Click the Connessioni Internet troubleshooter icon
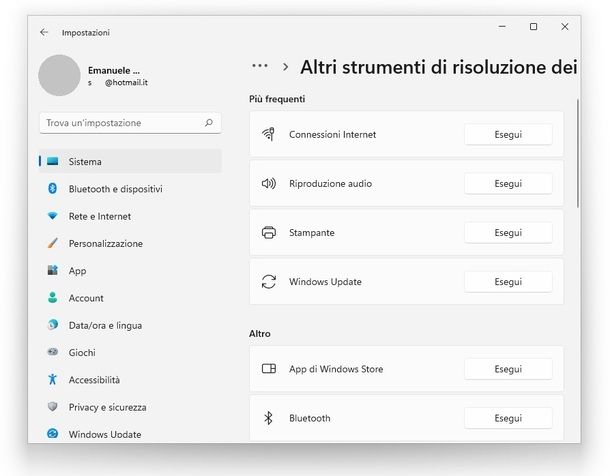This screenshot has width=610, height=476. coord(269,134)
